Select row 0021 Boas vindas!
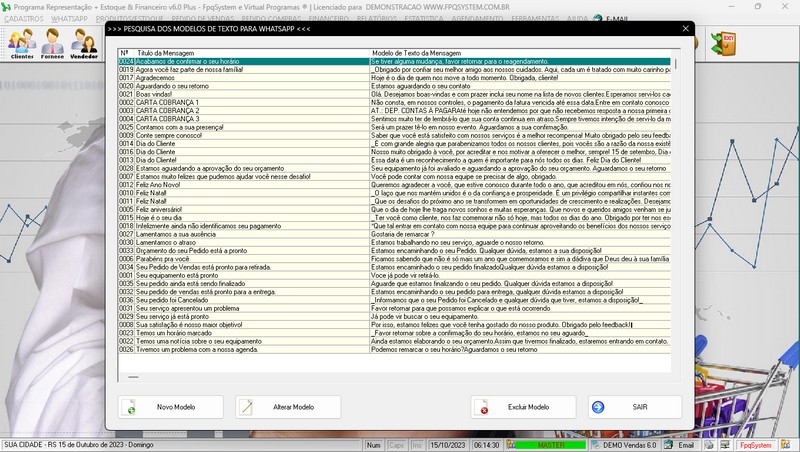Image resolution: width=800 pixels, height=452 pixels. click(394, 94)
